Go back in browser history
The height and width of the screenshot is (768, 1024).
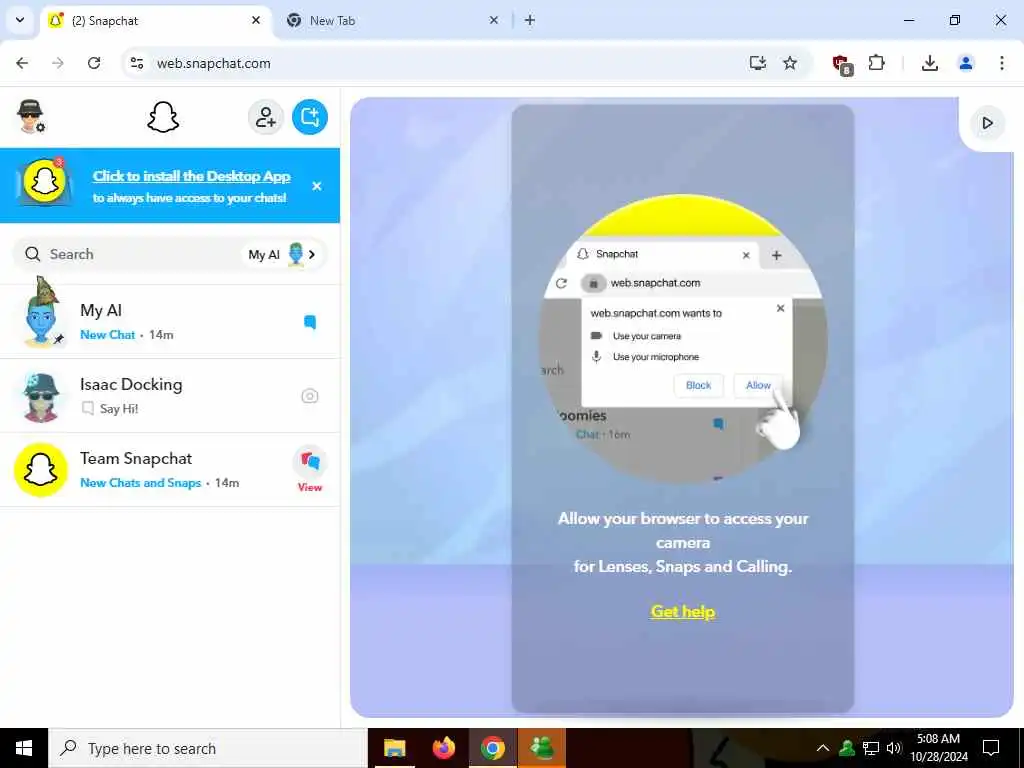(22, 63)
